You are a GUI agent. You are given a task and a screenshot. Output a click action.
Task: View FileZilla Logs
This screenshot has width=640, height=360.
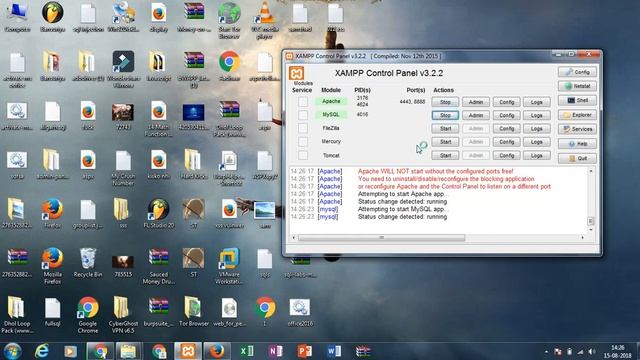[536, 129]
